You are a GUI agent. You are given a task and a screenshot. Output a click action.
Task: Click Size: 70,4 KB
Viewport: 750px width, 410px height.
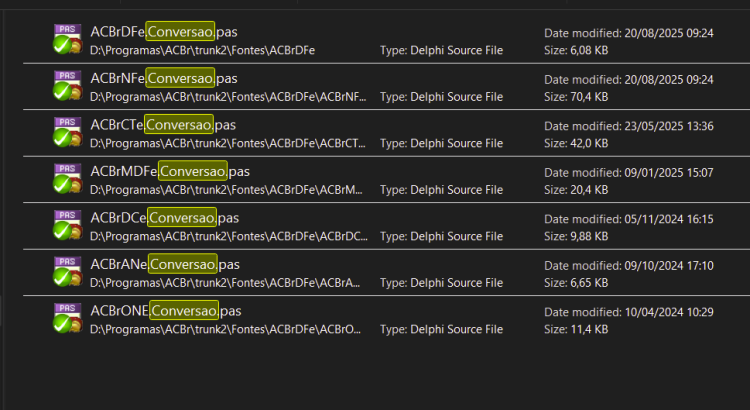pyautogui.click(x=576, y=97)
